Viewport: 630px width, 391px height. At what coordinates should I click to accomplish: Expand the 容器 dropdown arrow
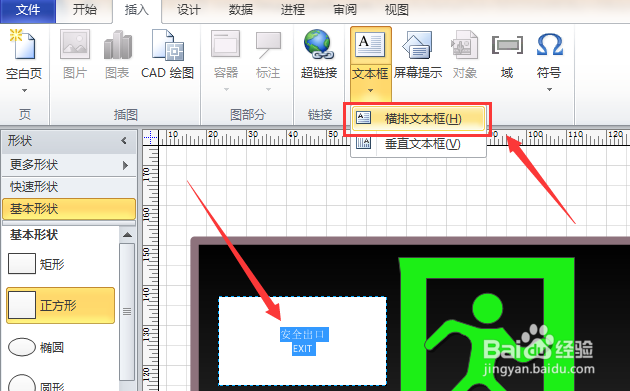226,90
